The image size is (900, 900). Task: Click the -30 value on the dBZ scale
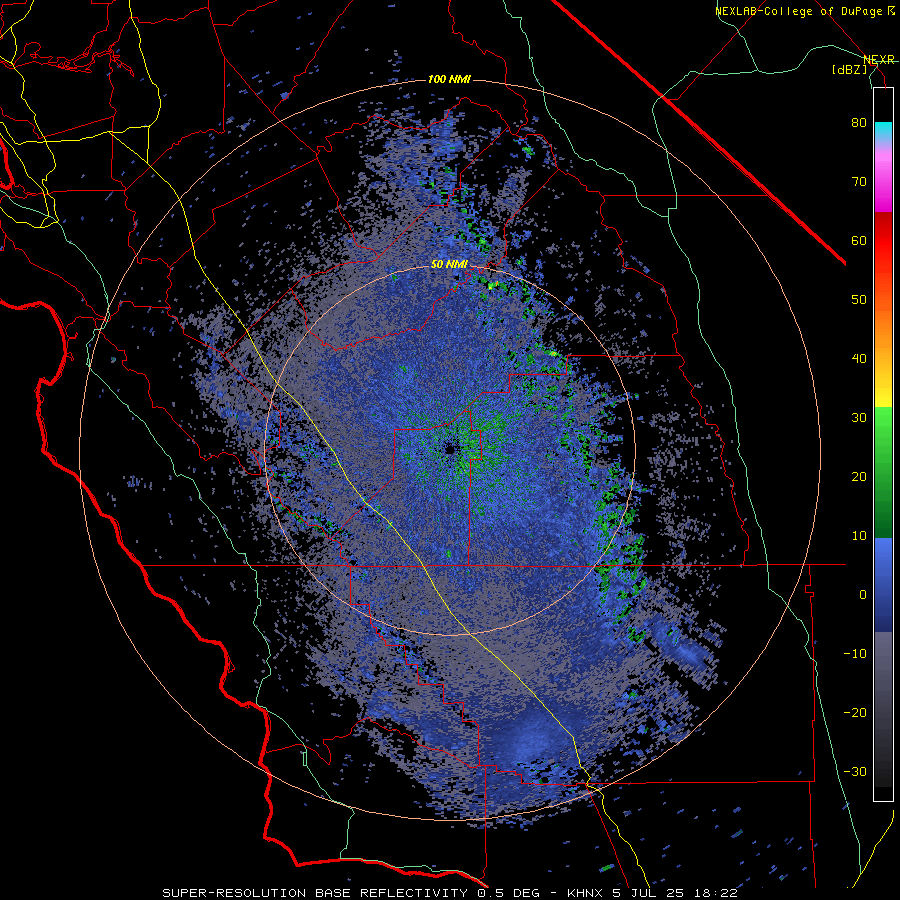(x=855, y=771)
